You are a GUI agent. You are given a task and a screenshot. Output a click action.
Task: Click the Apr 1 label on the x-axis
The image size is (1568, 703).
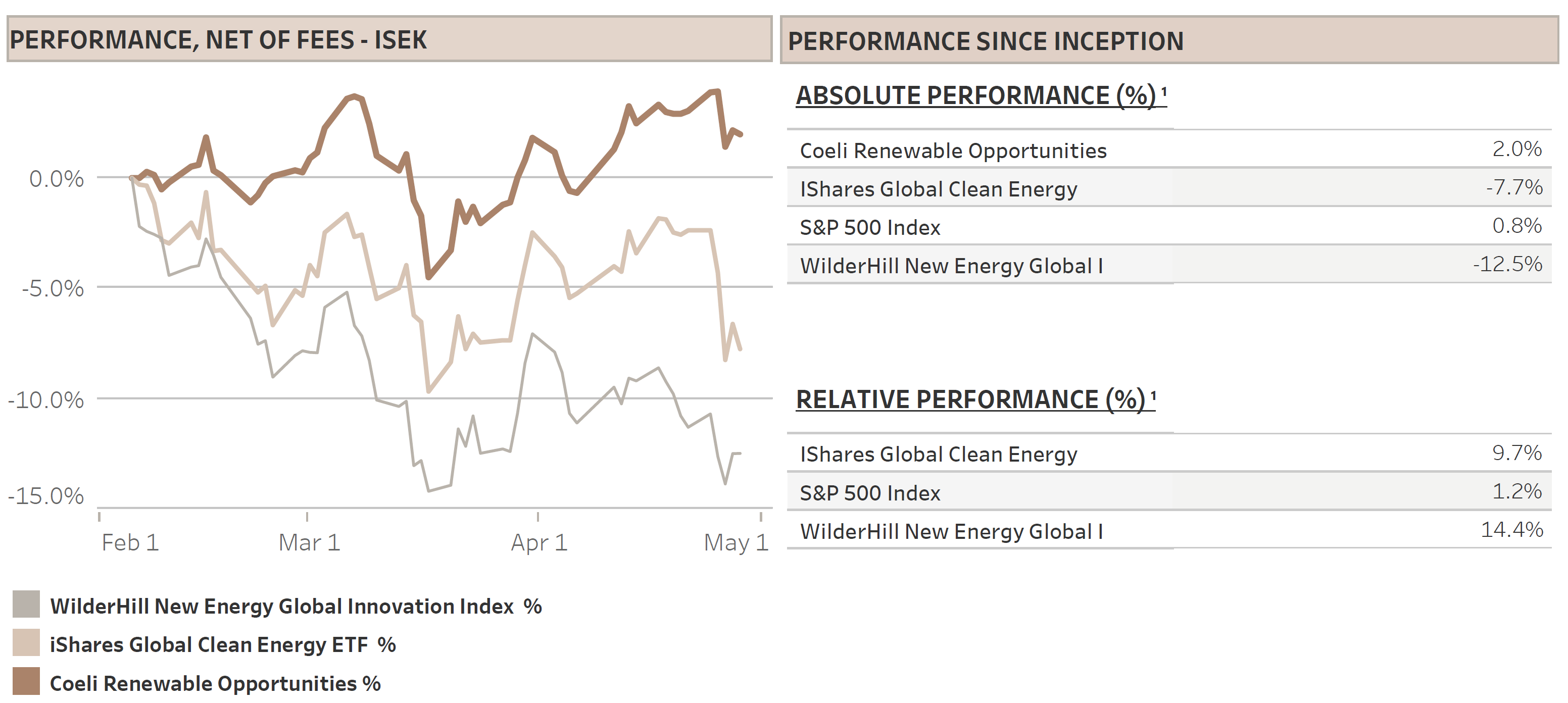point(540,542)
